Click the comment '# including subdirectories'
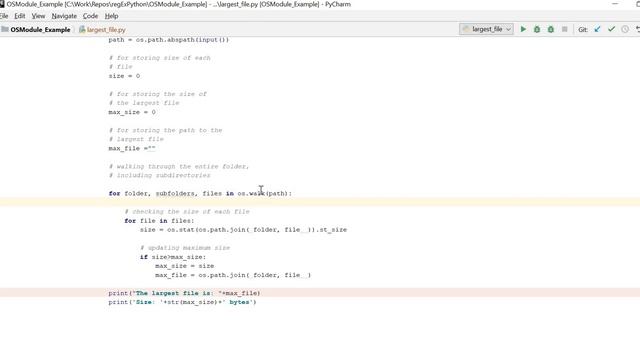Screen dimensions: 640x360 click(160, 176)
